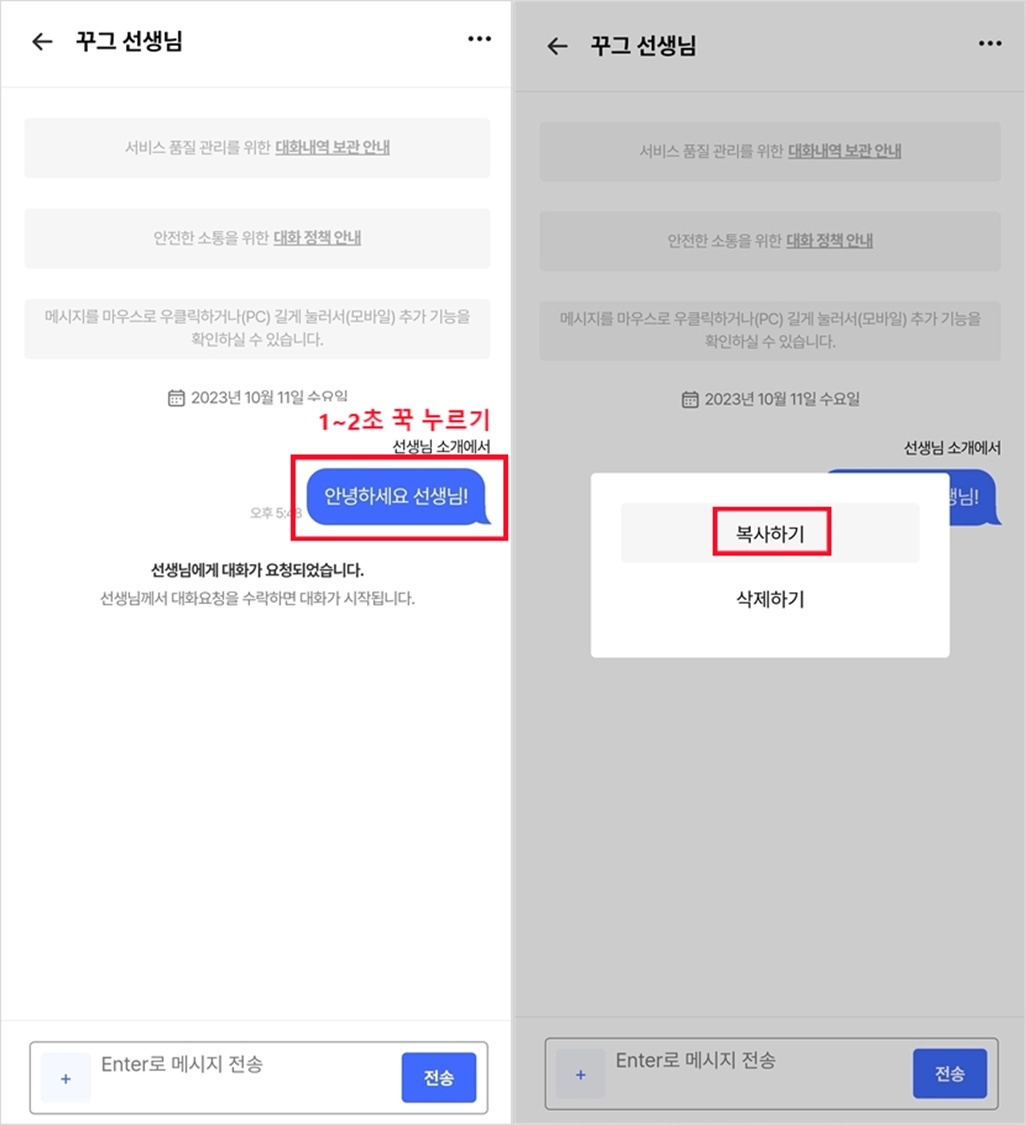This screenshot has height=1125, width=1026.
Task: Open 대화 정책 안내 link in right chat
Action: 829,240
